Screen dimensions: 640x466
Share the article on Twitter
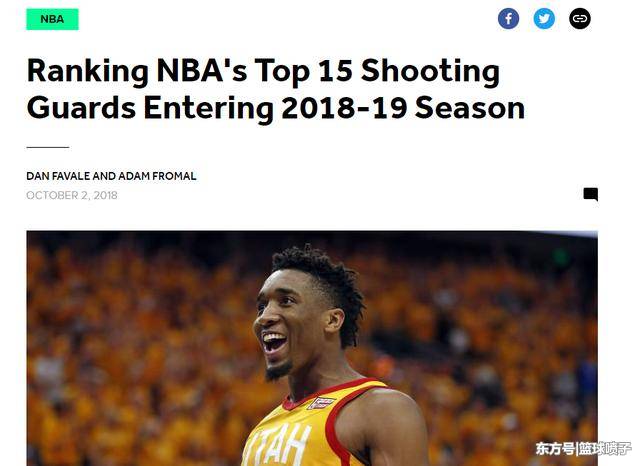pyautogui.click(x=544, y=19)
